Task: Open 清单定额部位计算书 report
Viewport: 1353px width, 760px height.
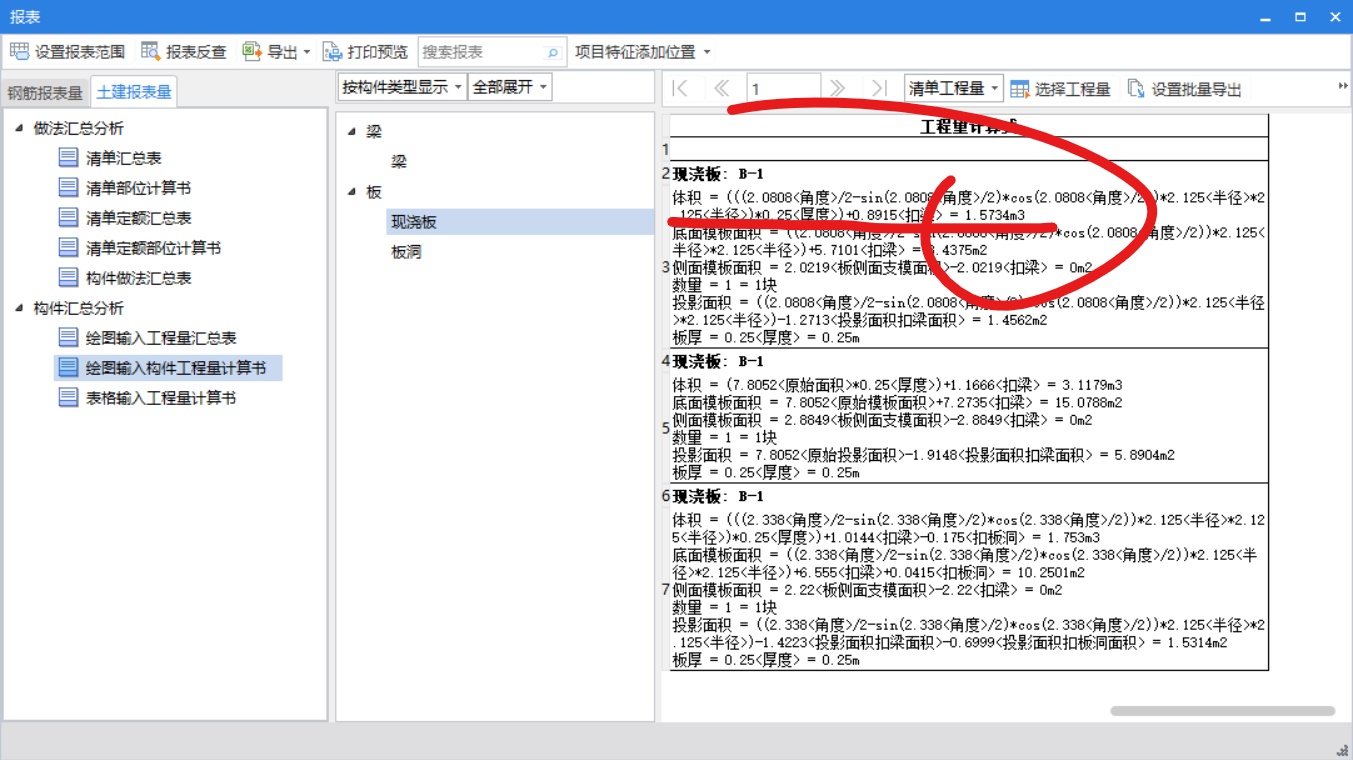Action: (x=154, y=248)
